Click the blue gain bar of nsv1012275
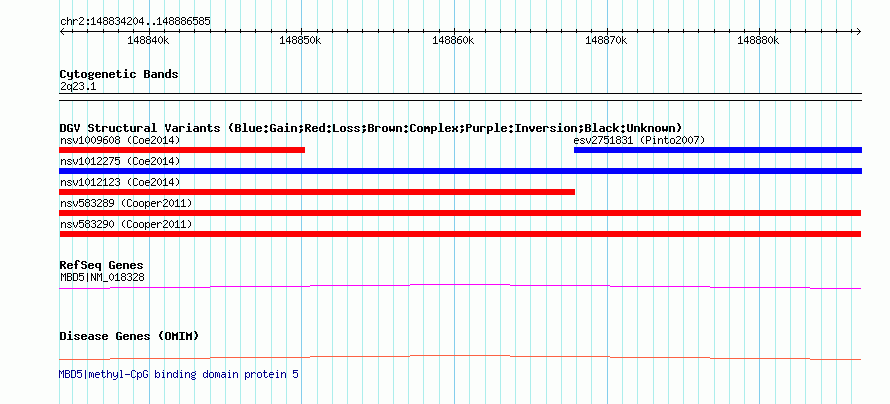Viewport: 890px width, 404px height. pos(460,171)
